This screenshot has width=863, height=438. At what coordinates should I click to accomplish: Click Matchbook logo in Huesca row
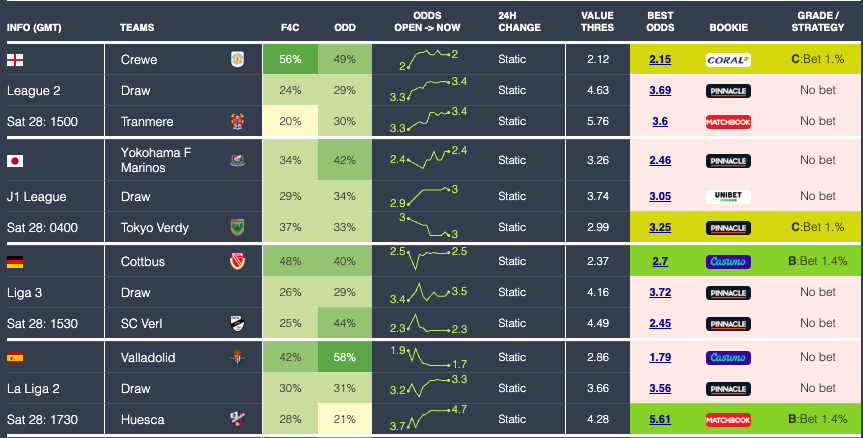[x=728, y=420]
